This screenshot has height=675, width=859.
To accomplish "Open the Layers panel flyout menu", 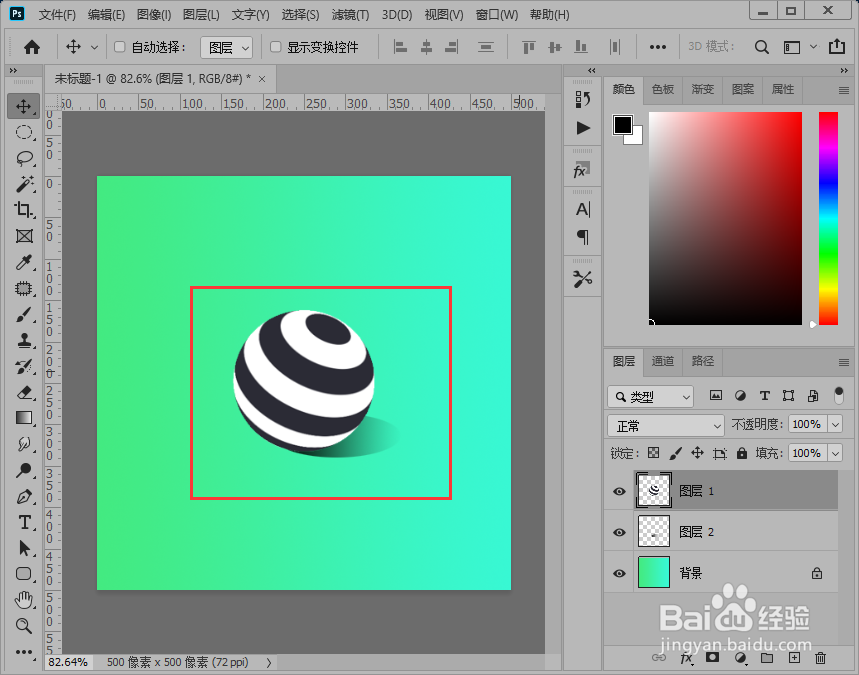I will coord(844,362).
